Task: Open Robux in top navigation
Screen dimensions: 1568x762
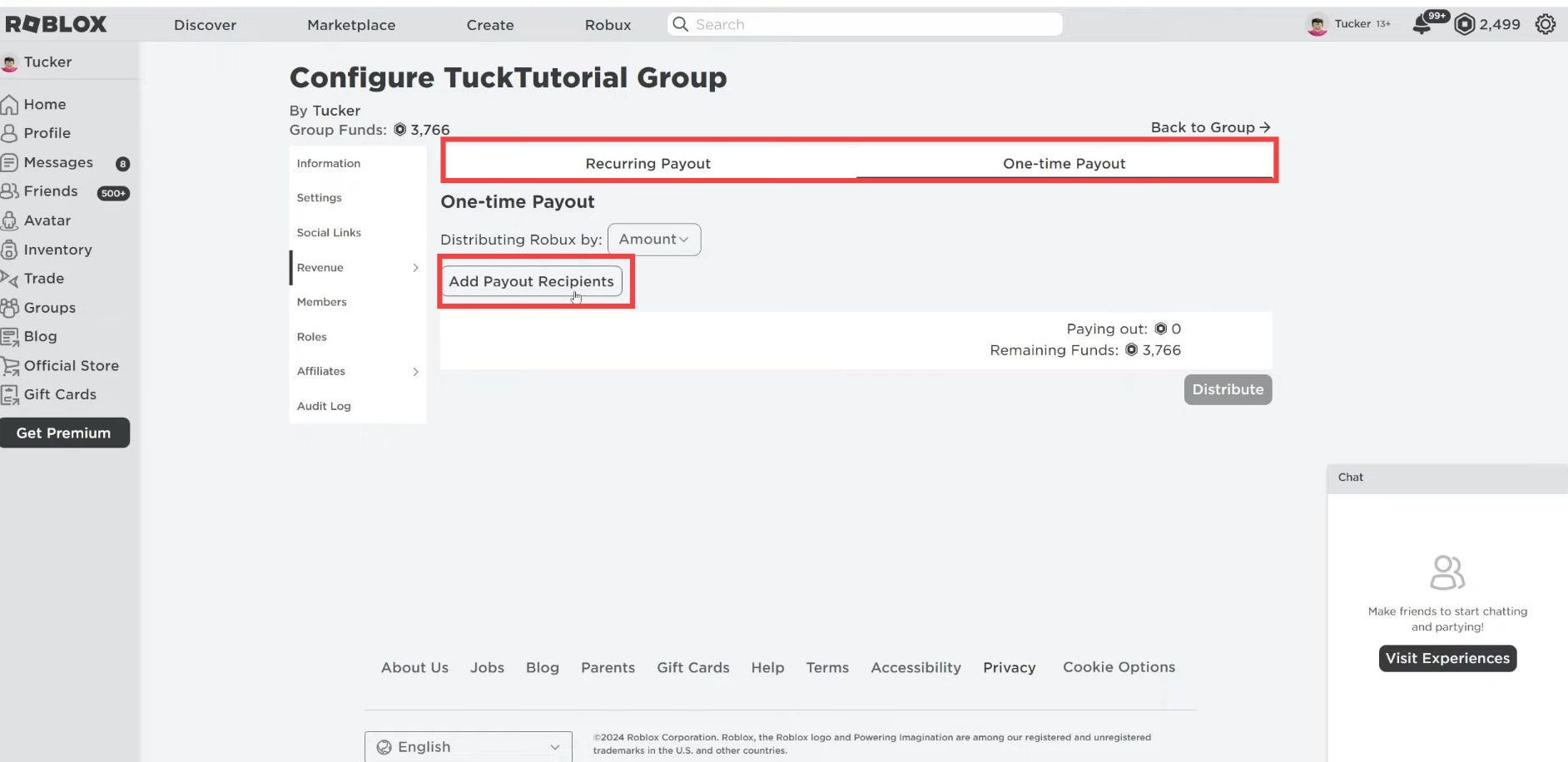Action: [608, 25]
